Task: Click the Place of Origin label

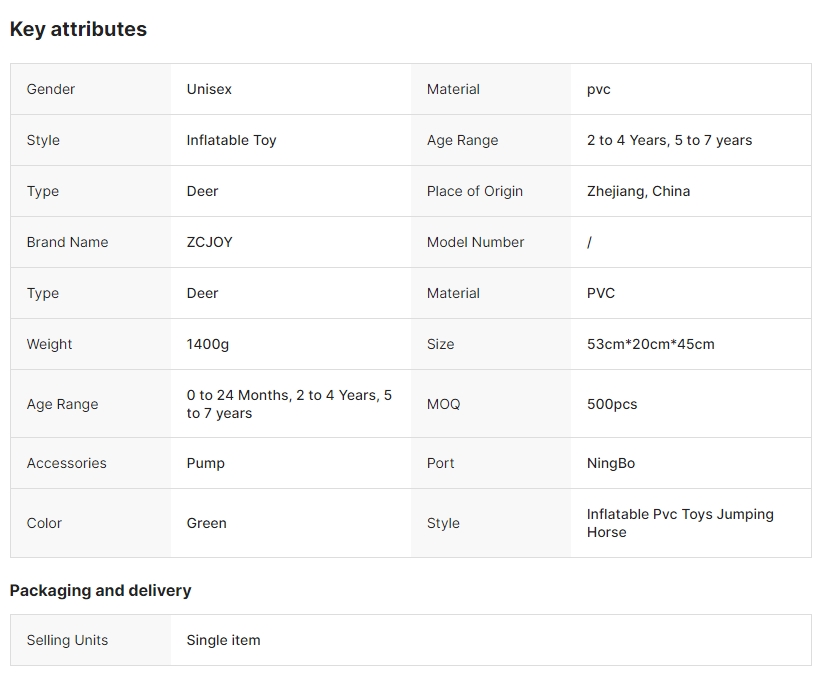Action: point(474,191)
